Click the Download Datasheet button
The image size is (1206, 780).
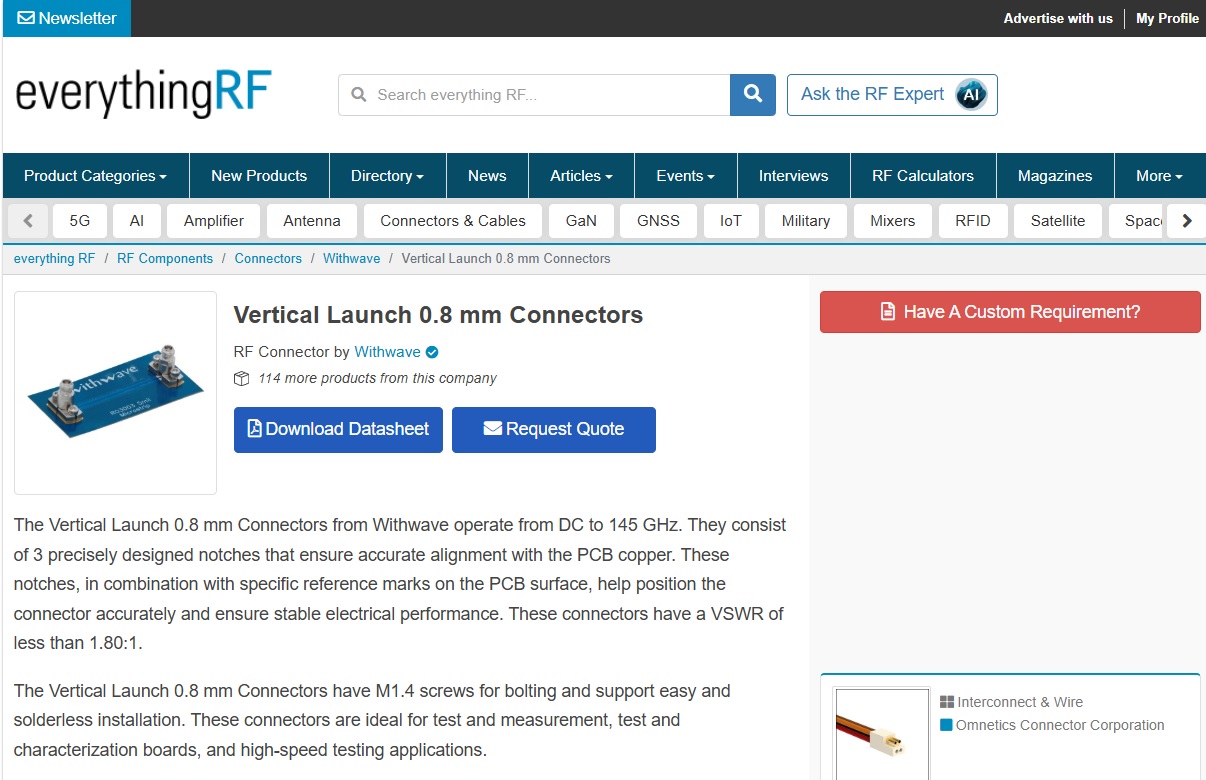(338, 430)
